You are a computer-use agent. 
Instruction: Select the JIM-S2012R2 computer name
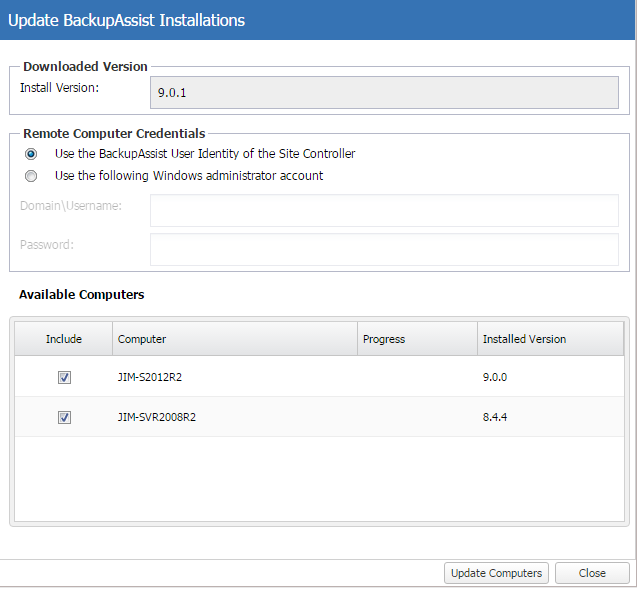[150, 377]
